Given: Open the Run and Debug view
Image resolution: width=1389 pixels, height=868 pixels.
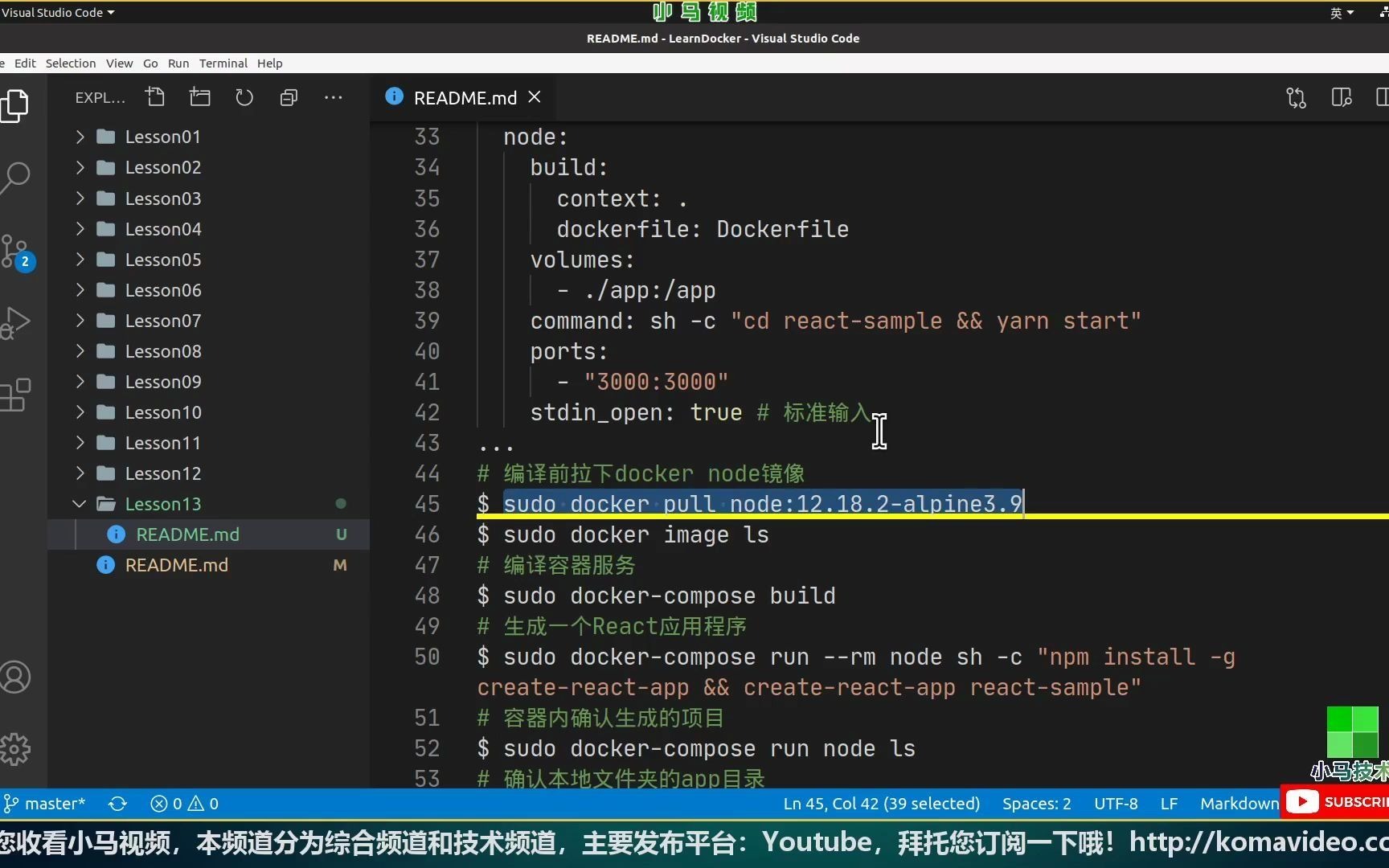Looking at the screenshot, I should coord(15,323).
